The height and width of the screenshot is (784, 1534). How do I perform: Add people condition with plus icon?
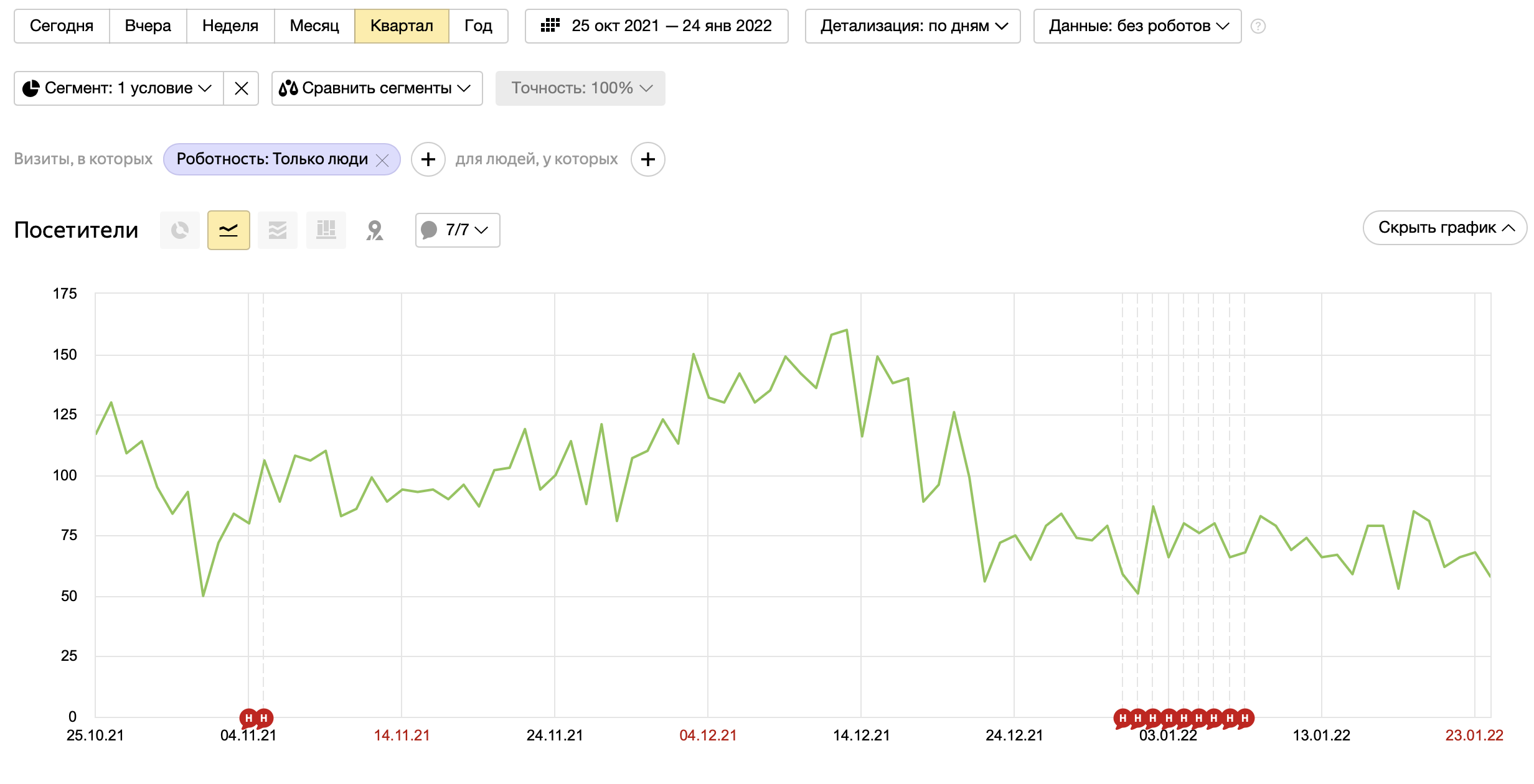tap(647, 159)
